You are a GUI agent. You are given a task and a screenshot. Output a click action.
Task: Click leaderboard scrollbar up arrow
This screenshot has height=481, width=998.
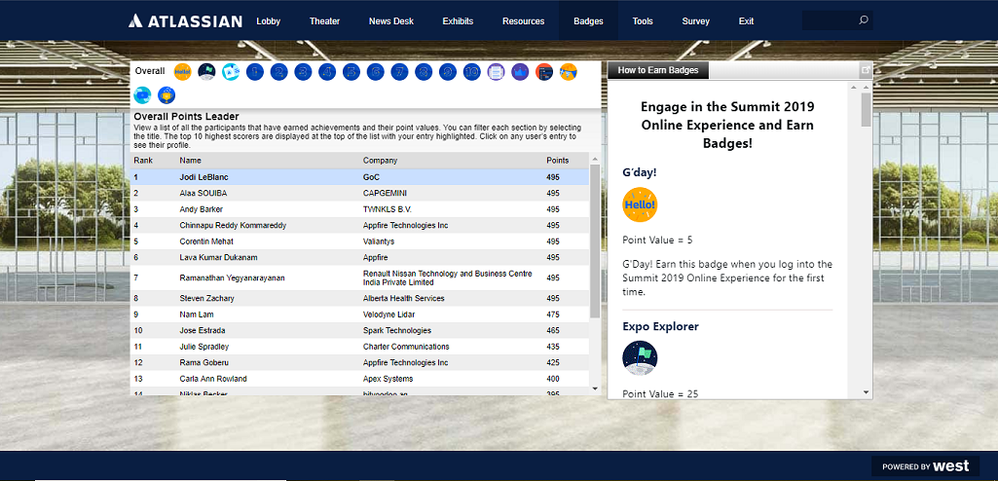(x=595, y=159)
